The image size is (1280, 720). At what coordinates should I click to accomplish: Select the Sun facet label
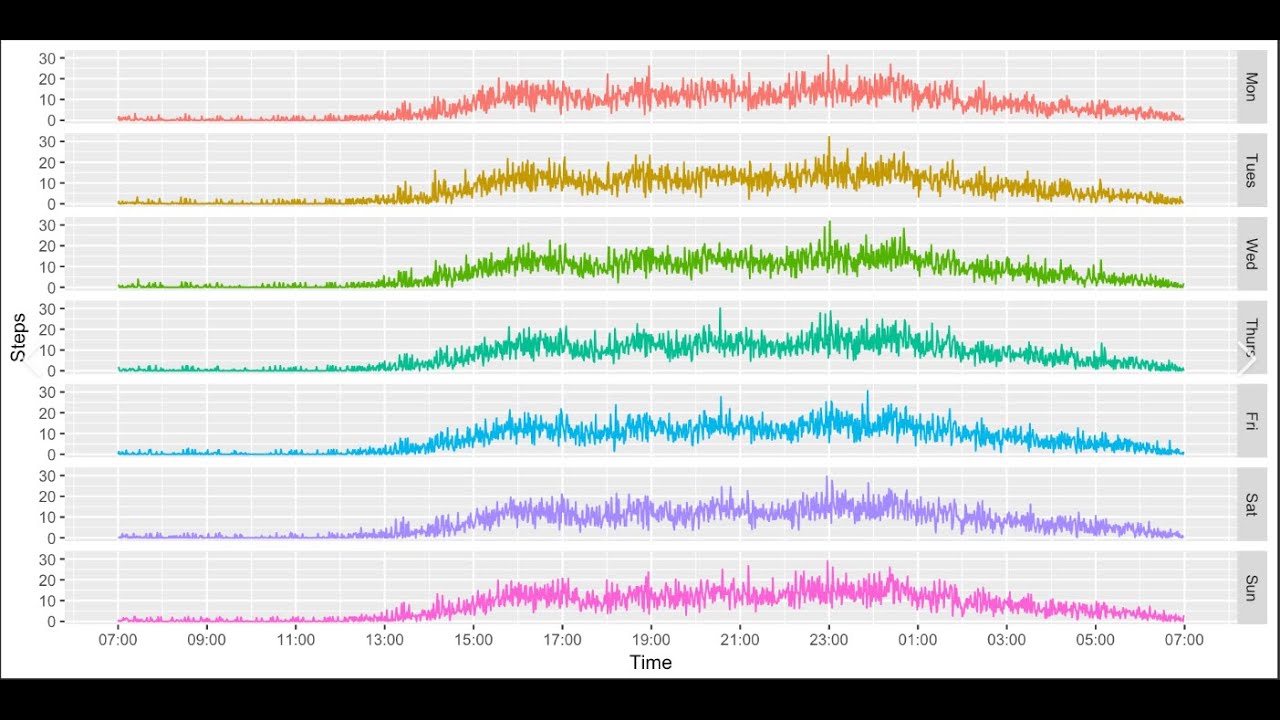tap(1251, 586)
